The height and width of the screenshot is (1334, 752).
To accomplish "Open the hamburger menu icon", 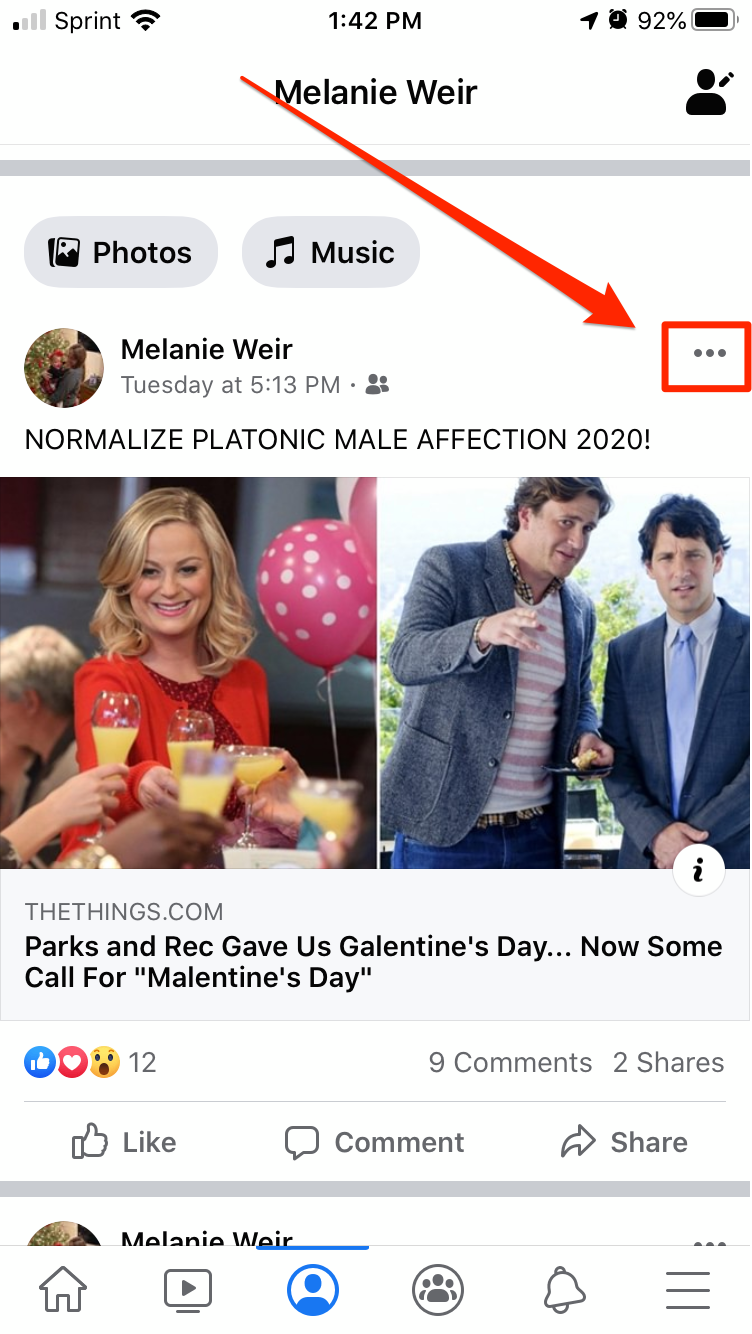I will (x=688, y=1289).
